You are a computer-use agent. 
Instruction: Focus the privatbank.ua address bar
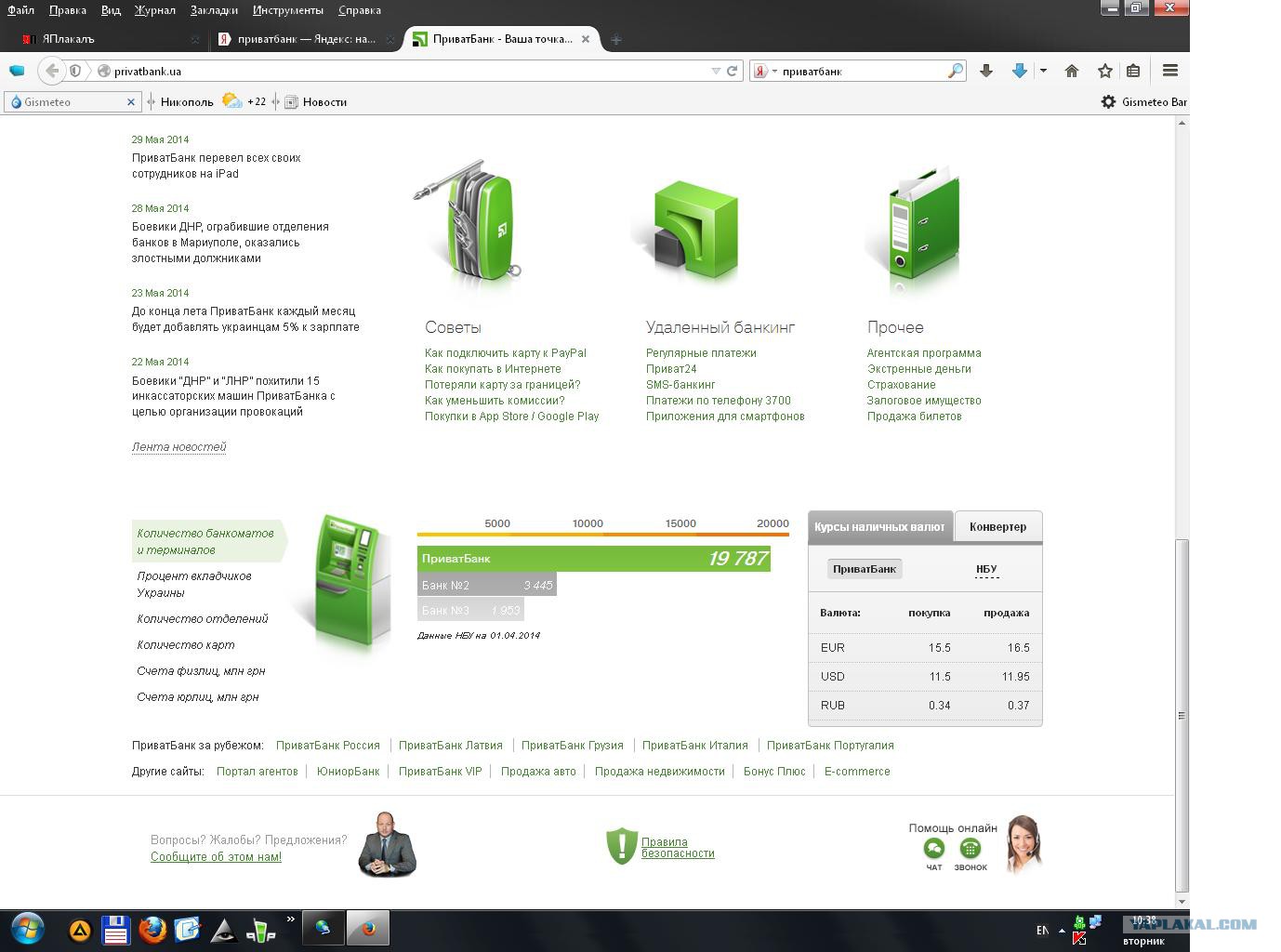click(x=409, y=71)
